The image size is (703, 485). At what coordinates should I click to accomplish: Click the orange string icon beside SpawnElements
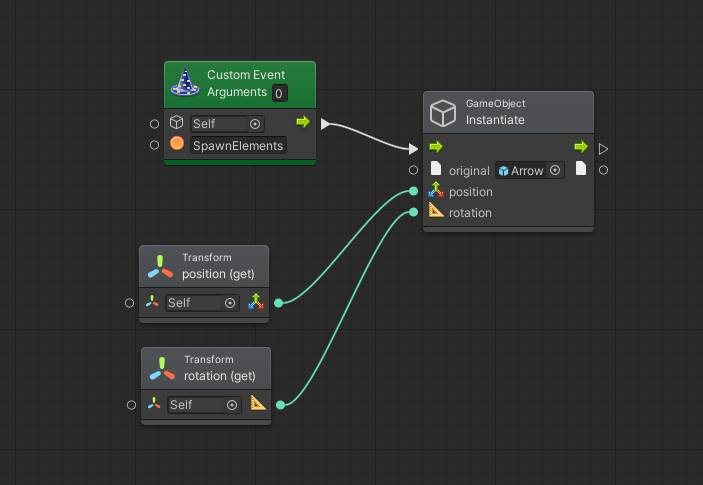coord(177,145)
